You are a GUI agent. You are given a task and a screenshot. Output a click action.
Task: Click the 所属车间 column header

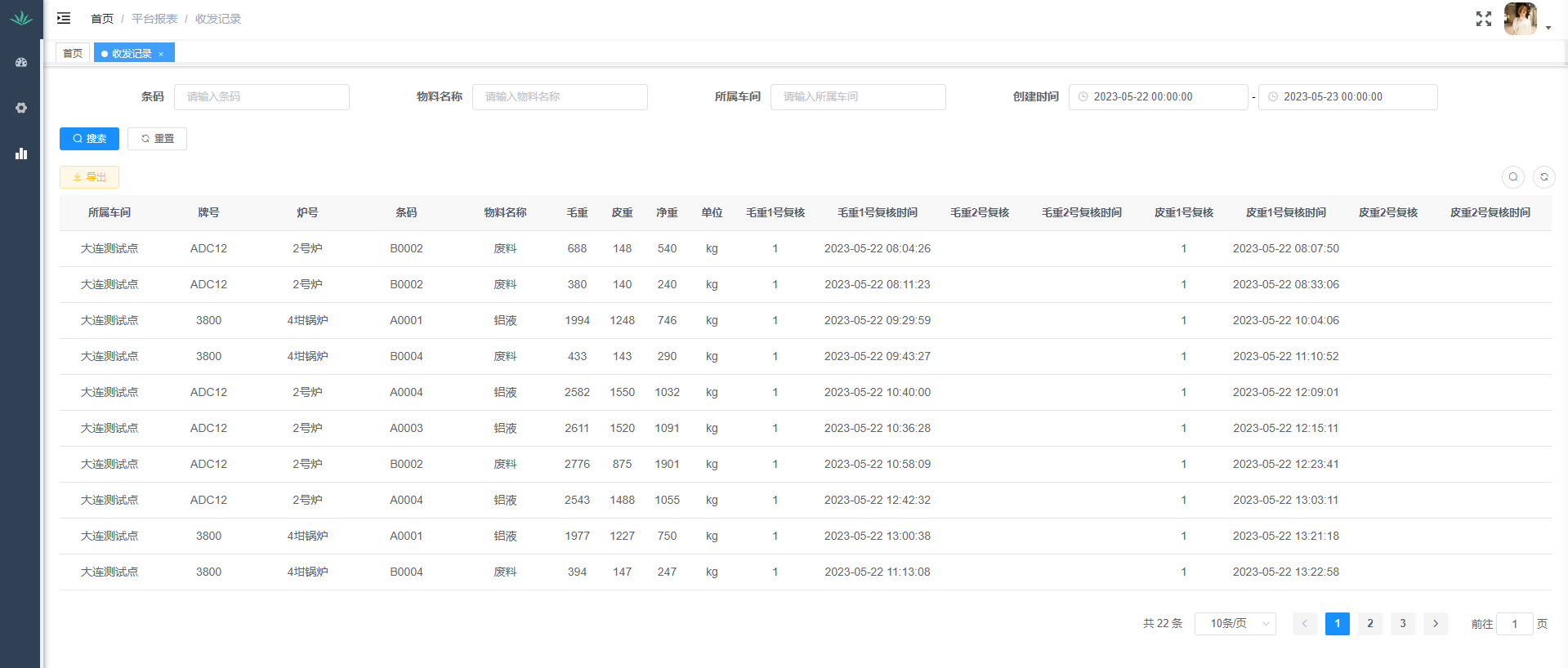pos(109,212)
